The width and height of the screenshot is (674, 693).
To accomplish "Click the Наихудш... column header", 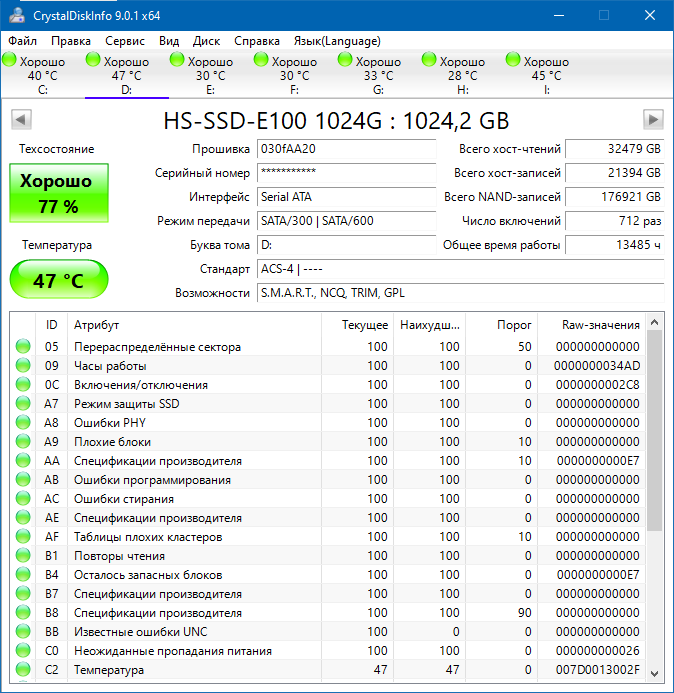I will pyautogui.click(x=430, y=325).
